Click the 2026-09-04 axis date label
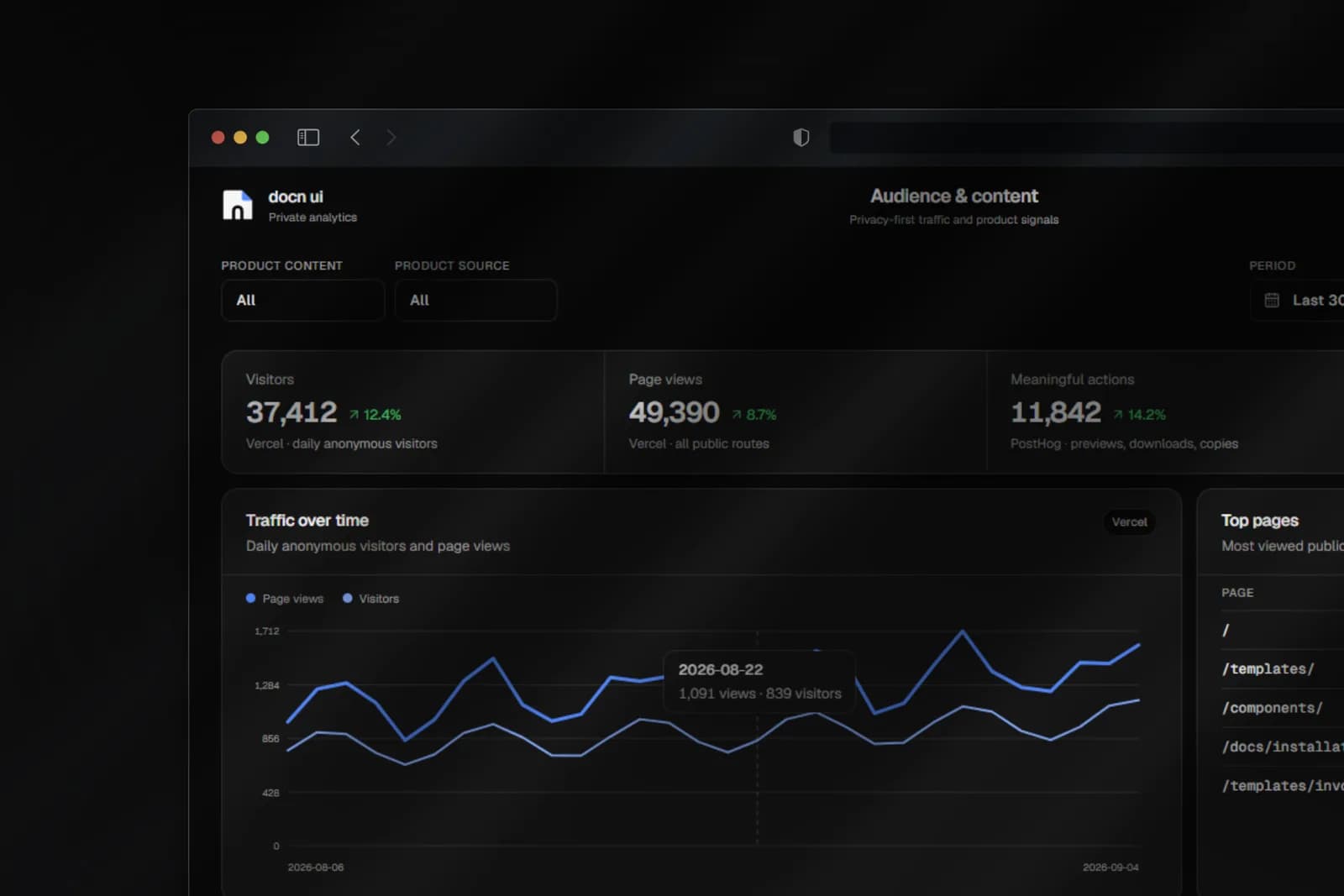 (1110, 867)
